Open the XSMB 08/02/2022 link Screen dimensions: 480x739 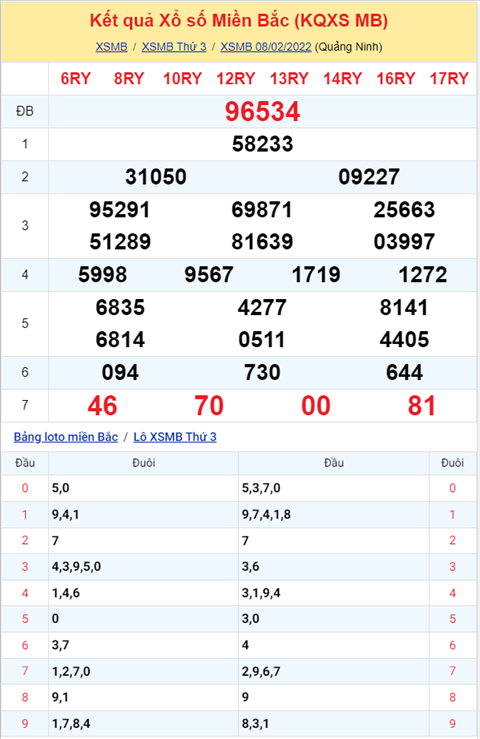point(266,47)
